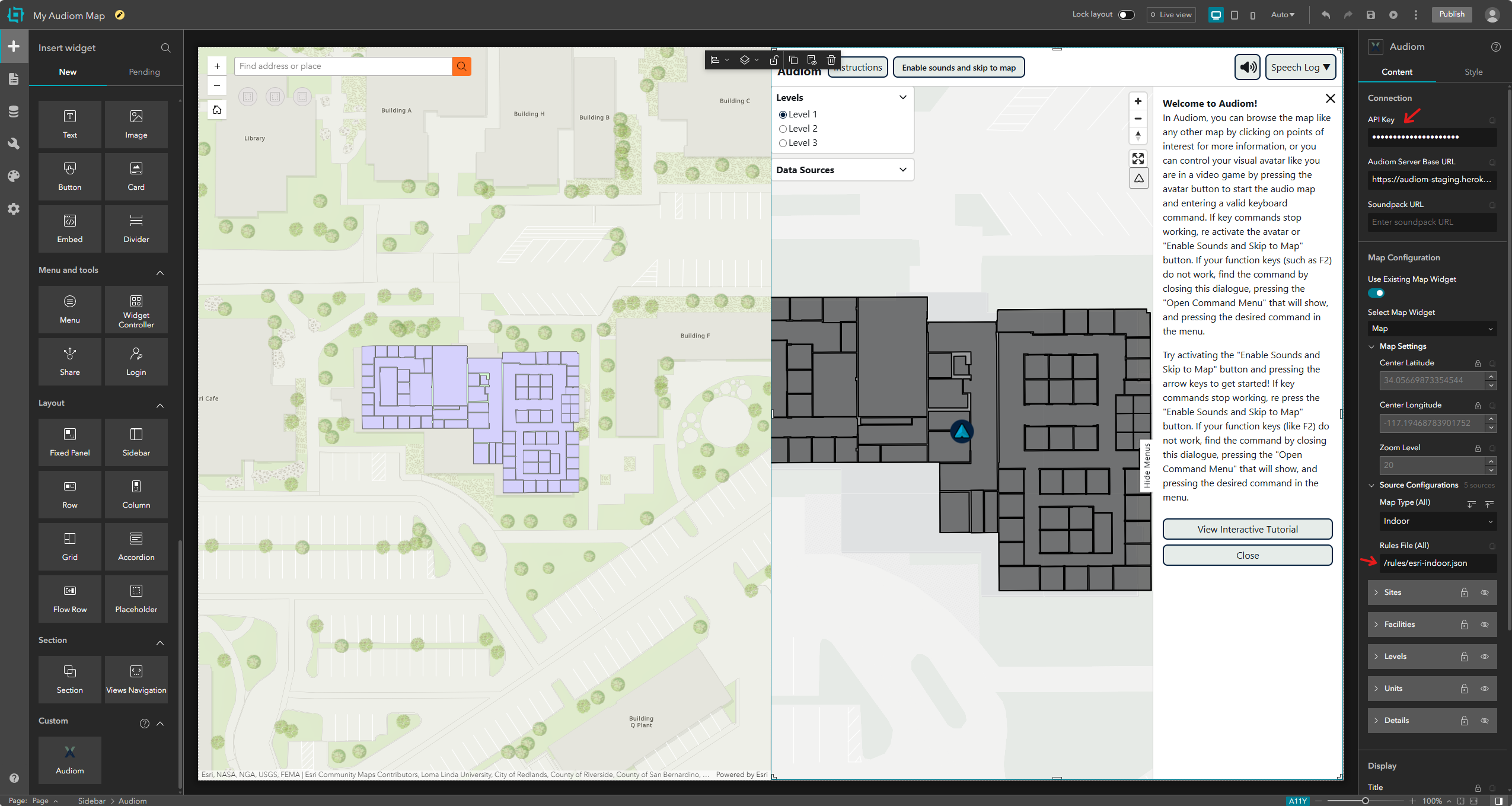Screen dimensions: 1512x806
Task: Enable Use Existing Map Widget toggle
Action: point(1377,292)
